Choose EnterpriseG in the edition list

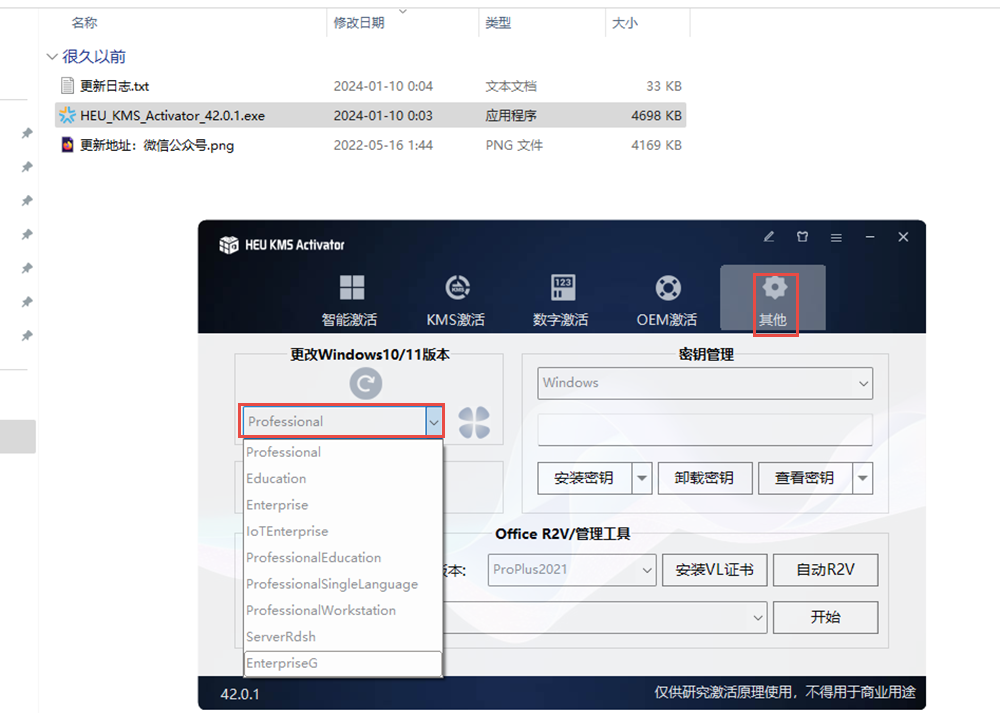pyautogui.click(x=343, y=663)
